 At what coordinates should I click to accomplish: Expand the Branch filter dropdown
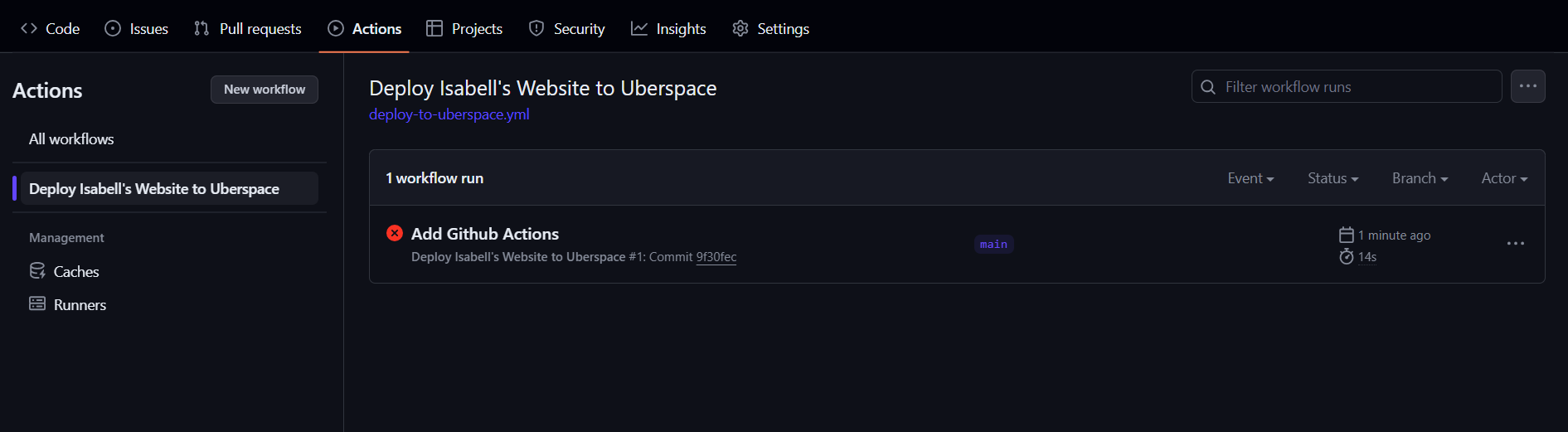coord(1420,178)
